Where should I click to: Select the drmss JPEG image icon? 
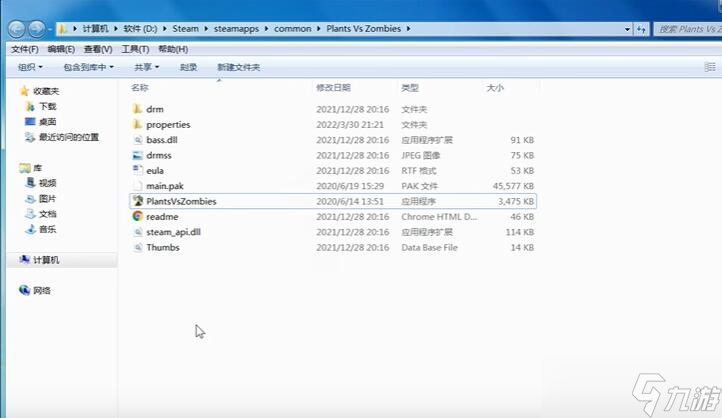click(x=137, y=155)
